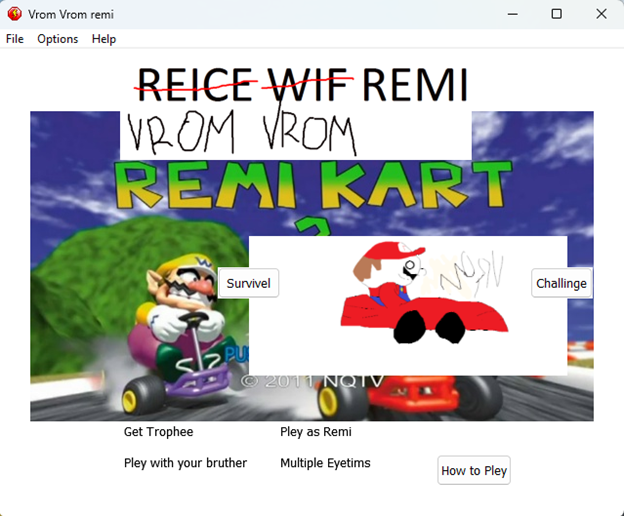Start the Challinge mode
This screenshot has width=624, height=516.
561,283
